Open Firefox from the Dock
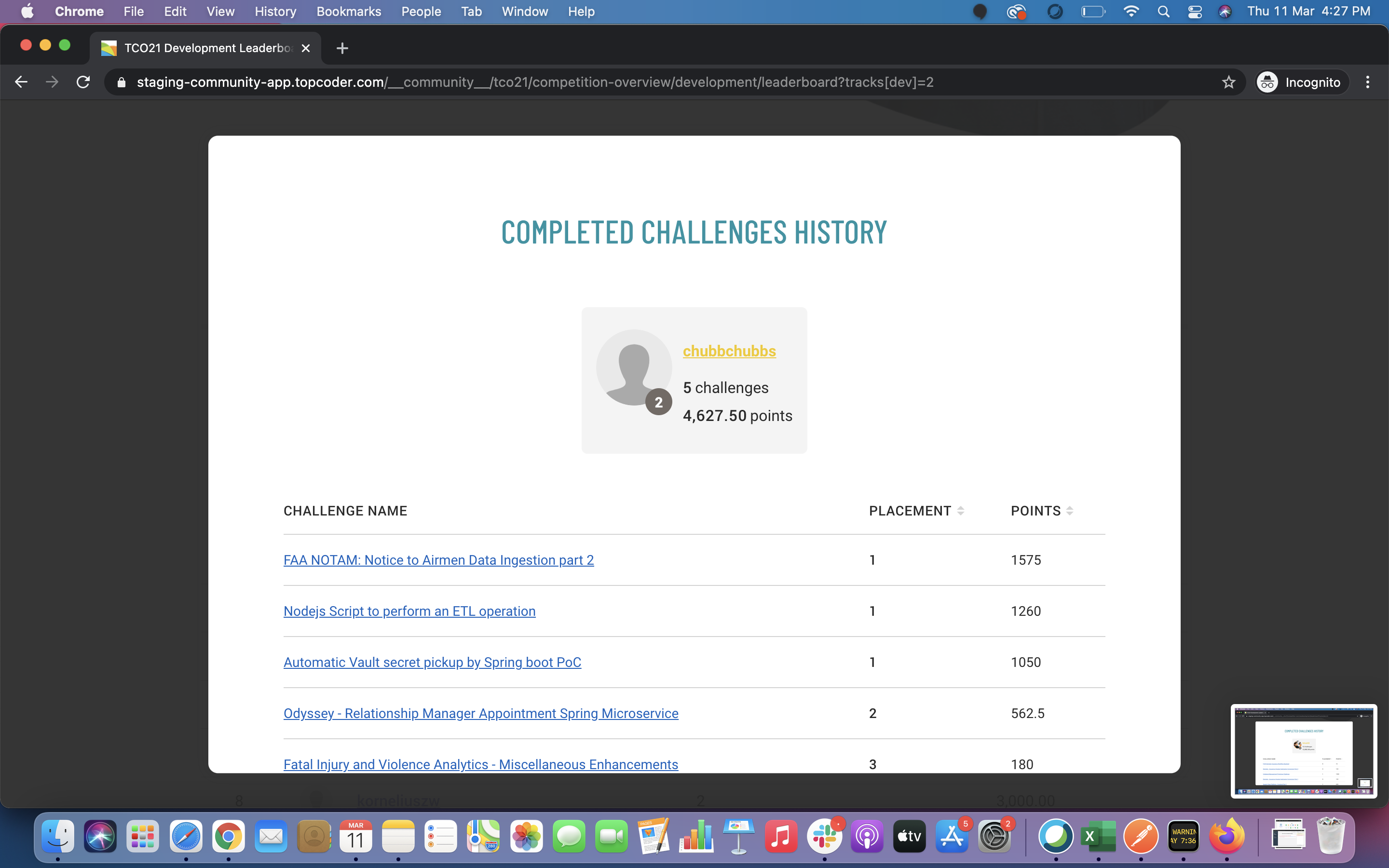This screenshot has width=1389, height=868. tap(1226, 837)
